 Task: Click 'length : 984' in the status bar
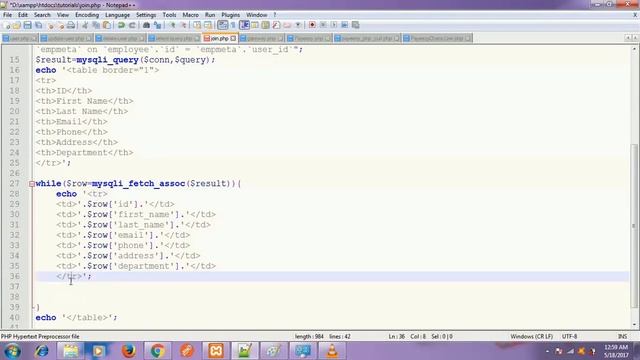point(309,337)
